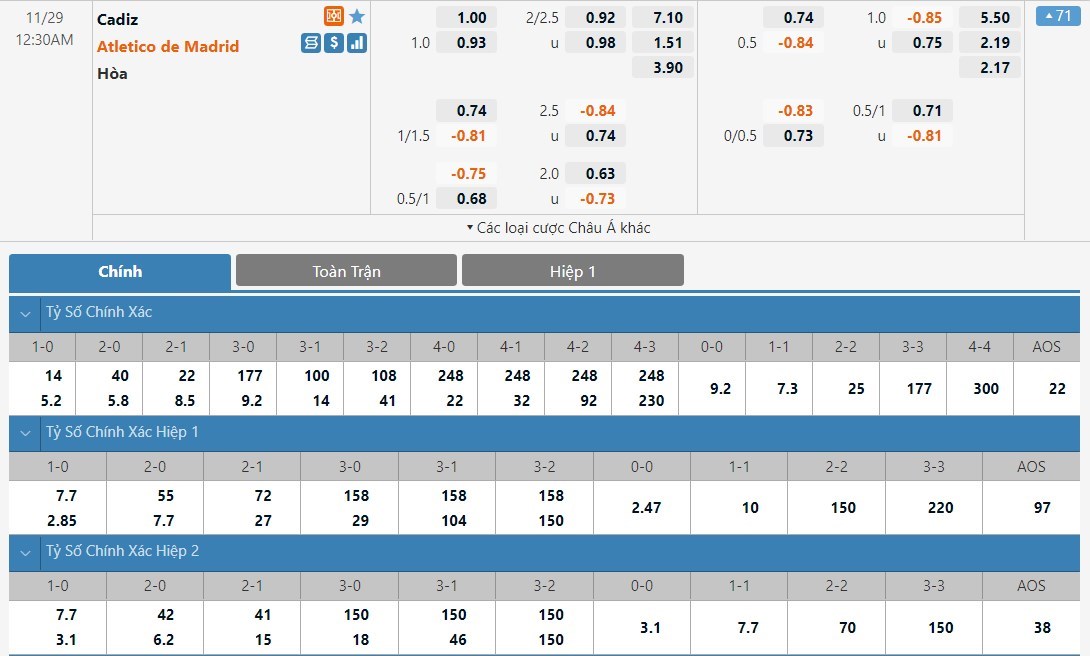1090x656 pixels.
Task: Click the blue 71 more-markets badge
Action: pyautogui.click(x=1058, y=16)
